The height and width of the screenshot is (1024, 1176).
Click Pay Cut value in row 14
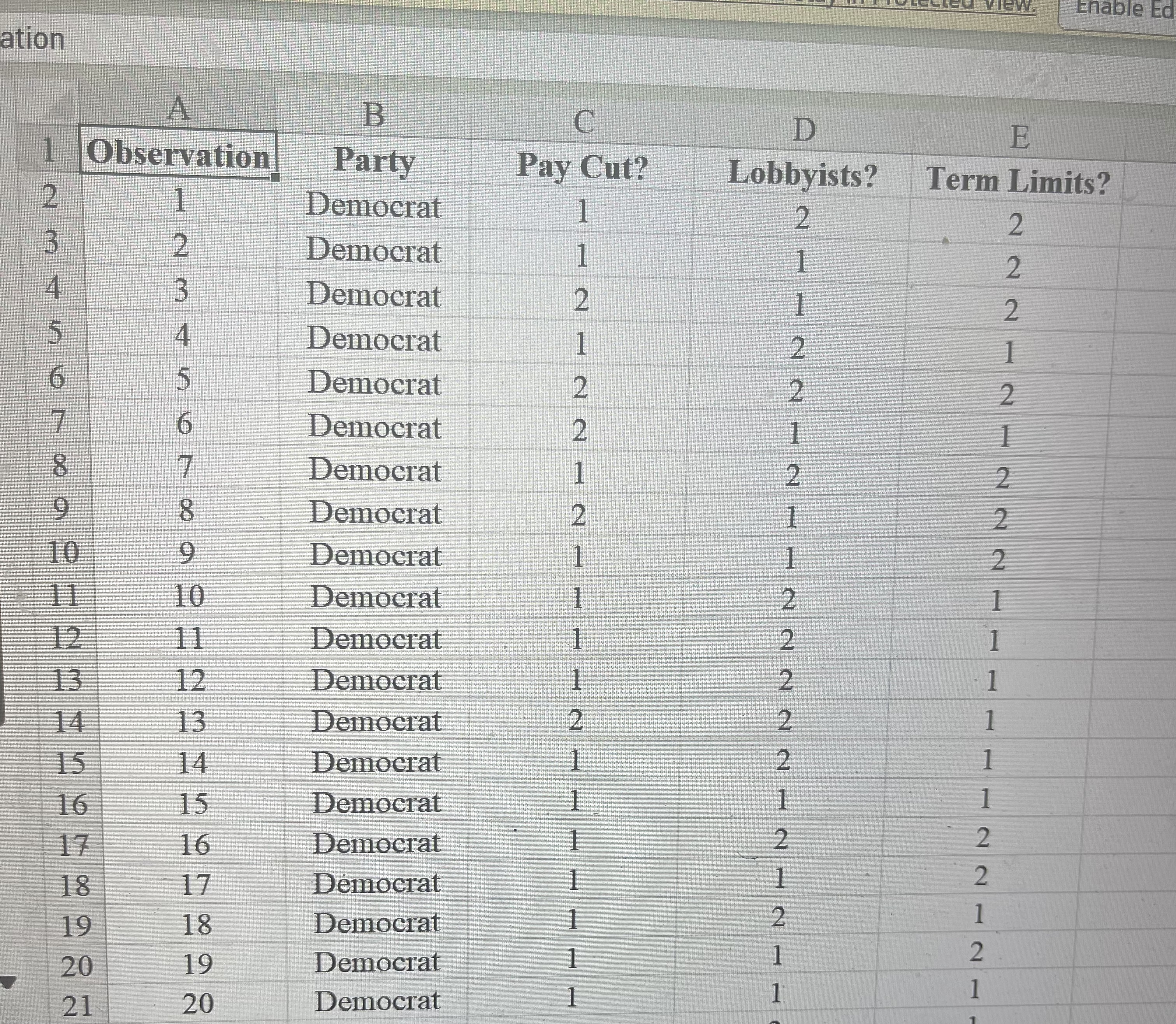pyautogui.click(x=575, y=720)
